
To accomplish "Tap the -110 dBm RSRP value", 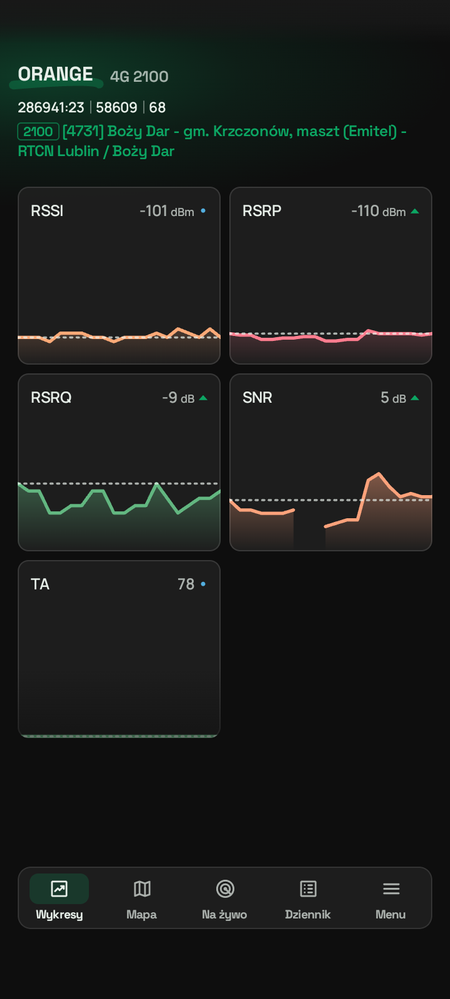I will tap(379, 211).
